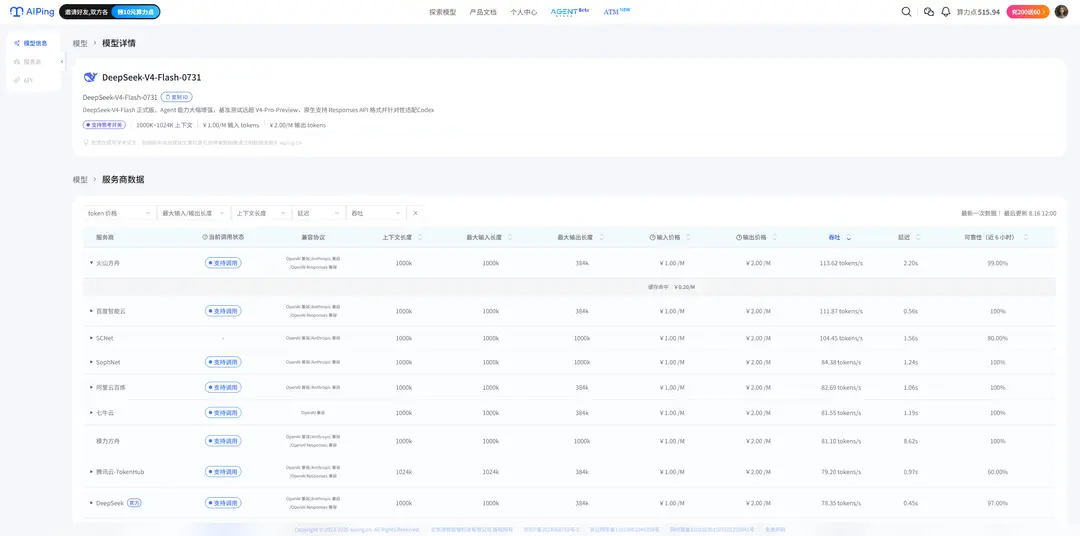Image resolution: width=1080 pixels, height=536 pixels.
Task: Click 80.00% reliability for SCNet
Action: [997, 338]
